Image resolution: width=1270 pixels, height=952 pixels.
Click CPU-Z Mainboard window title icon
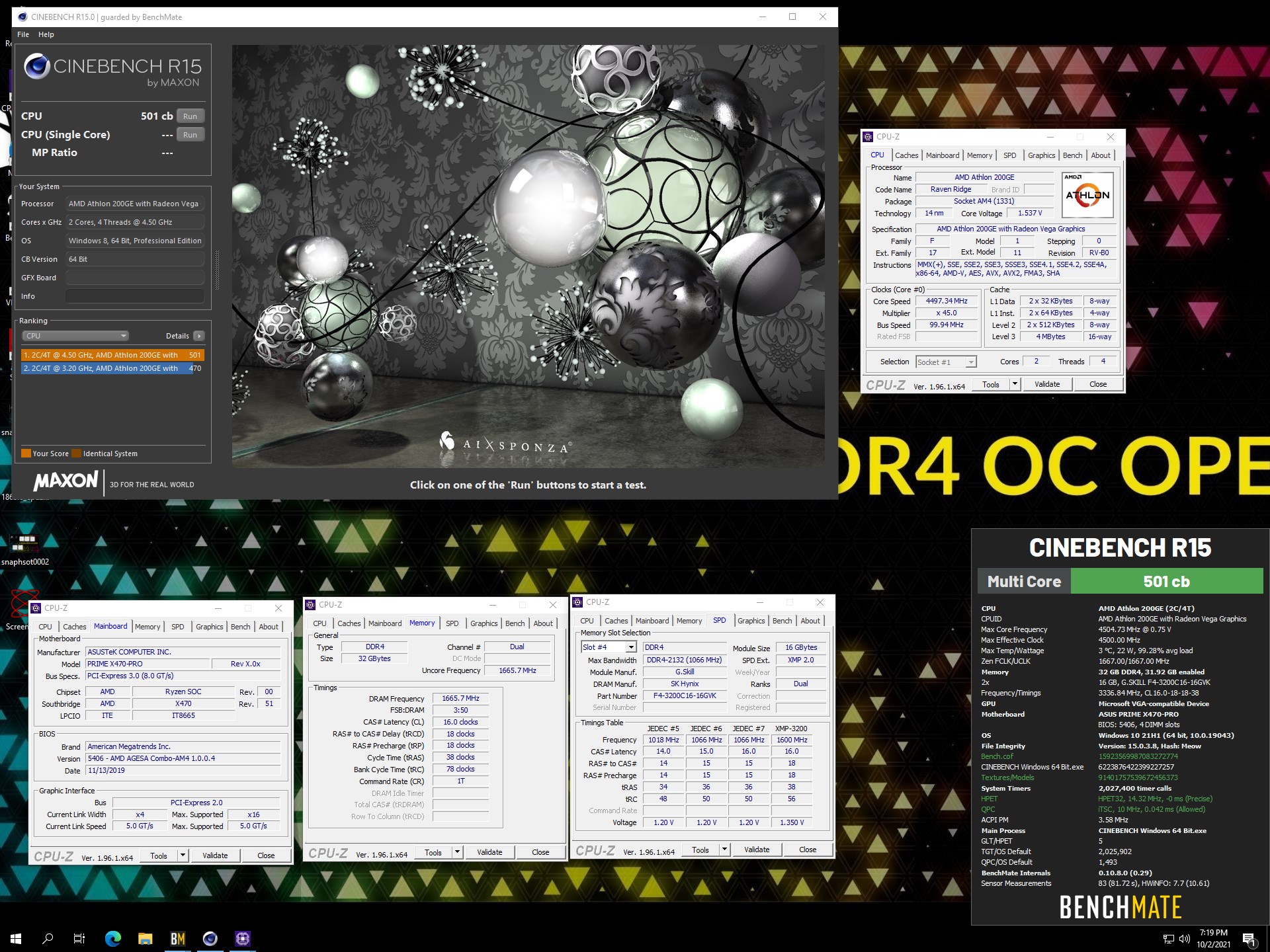click(36, 608)
